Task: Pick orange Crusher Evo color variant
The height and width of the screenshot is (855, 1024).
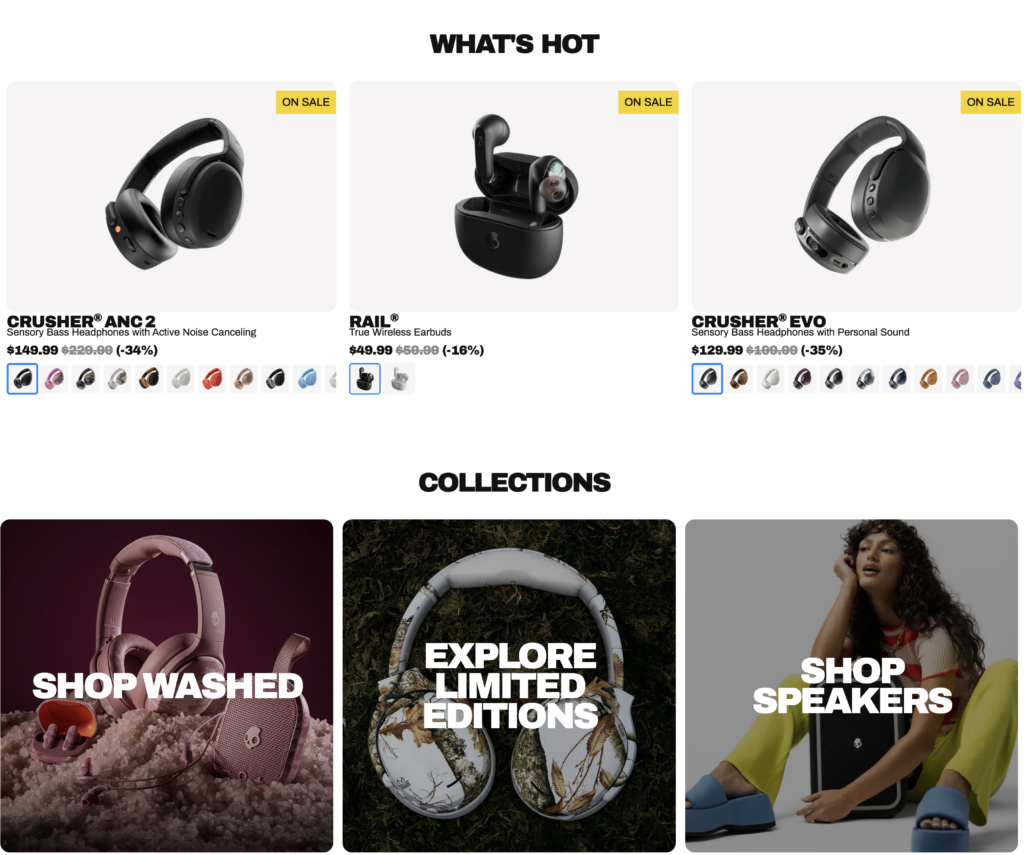Action: point(929,379)
